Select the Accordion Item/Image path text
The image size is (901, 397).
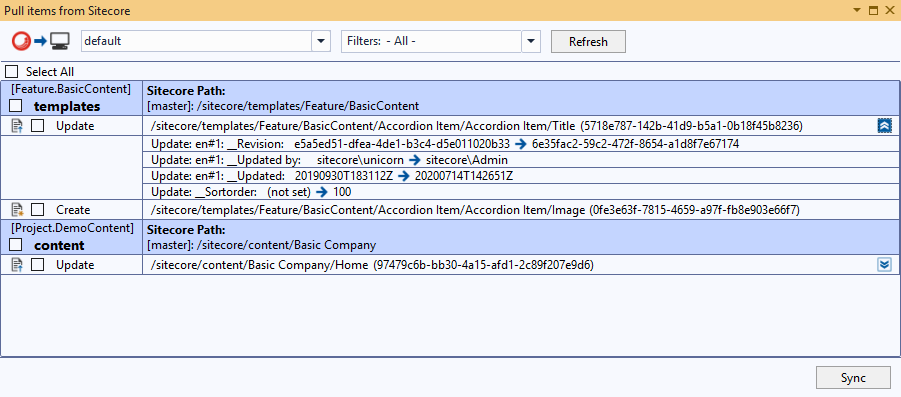475,210
